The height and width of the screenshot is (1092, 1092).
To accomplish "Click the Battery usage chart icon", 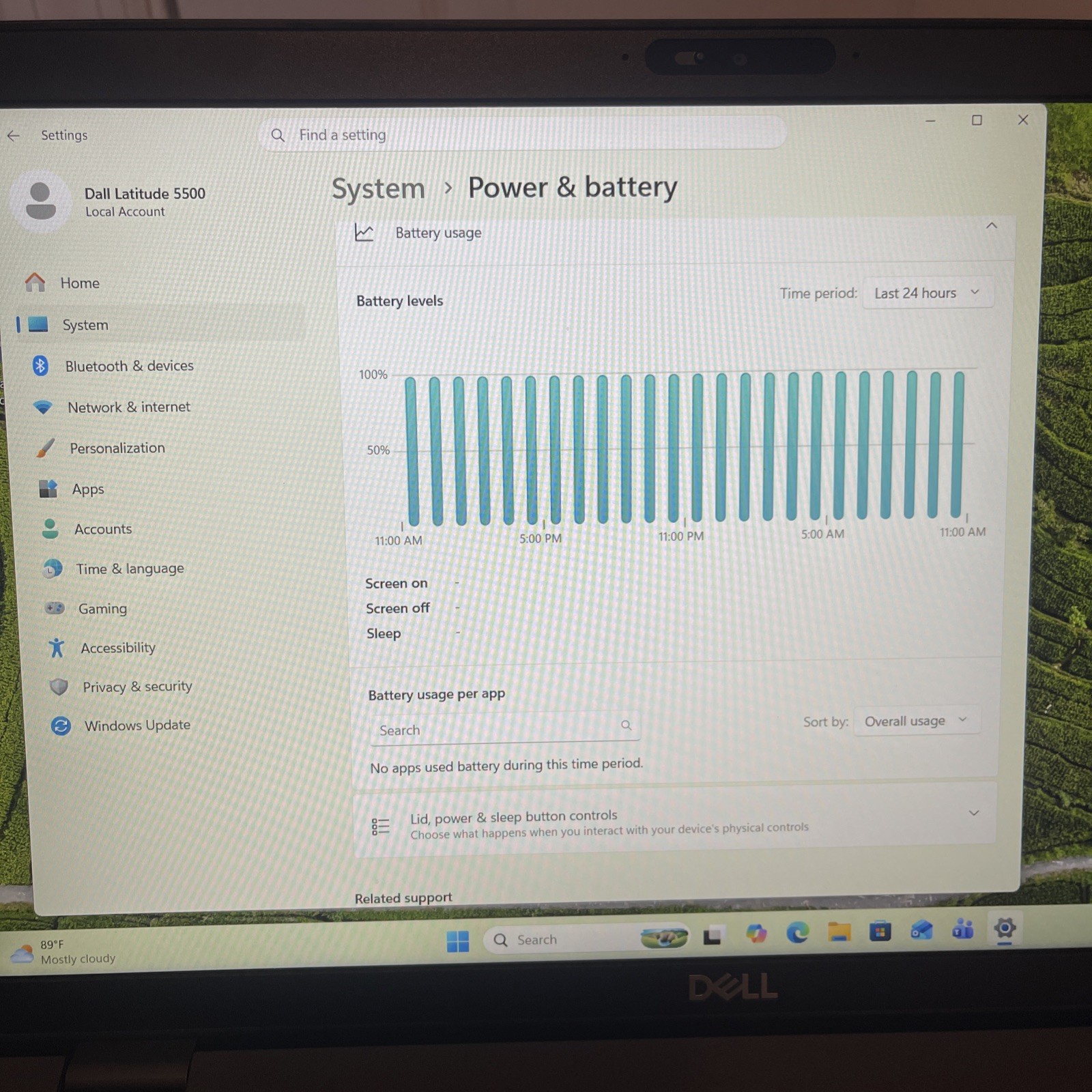I will (364, 233).
